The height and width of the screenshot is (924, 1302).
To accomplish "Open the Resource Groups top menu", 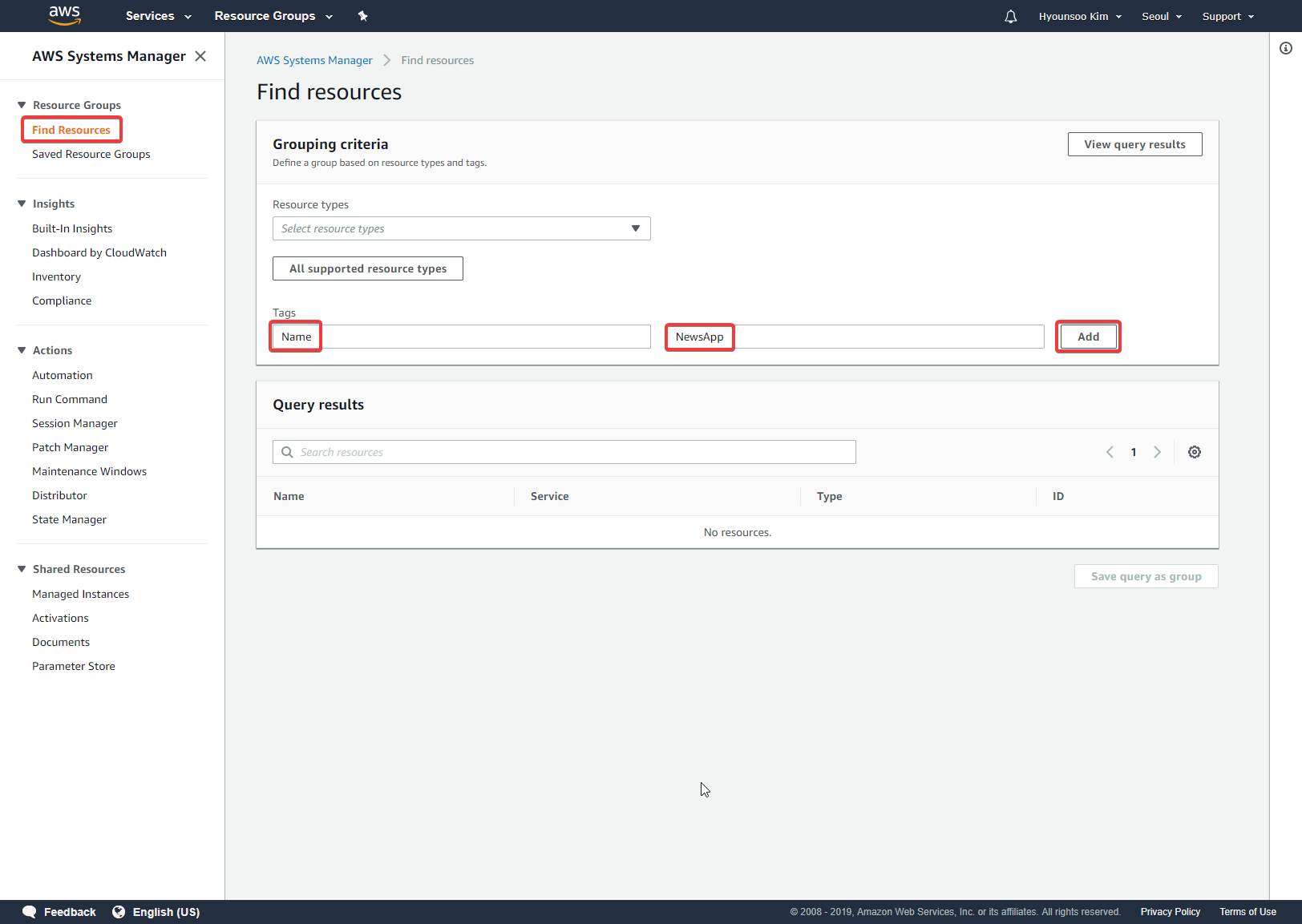I will coord(273,16).
